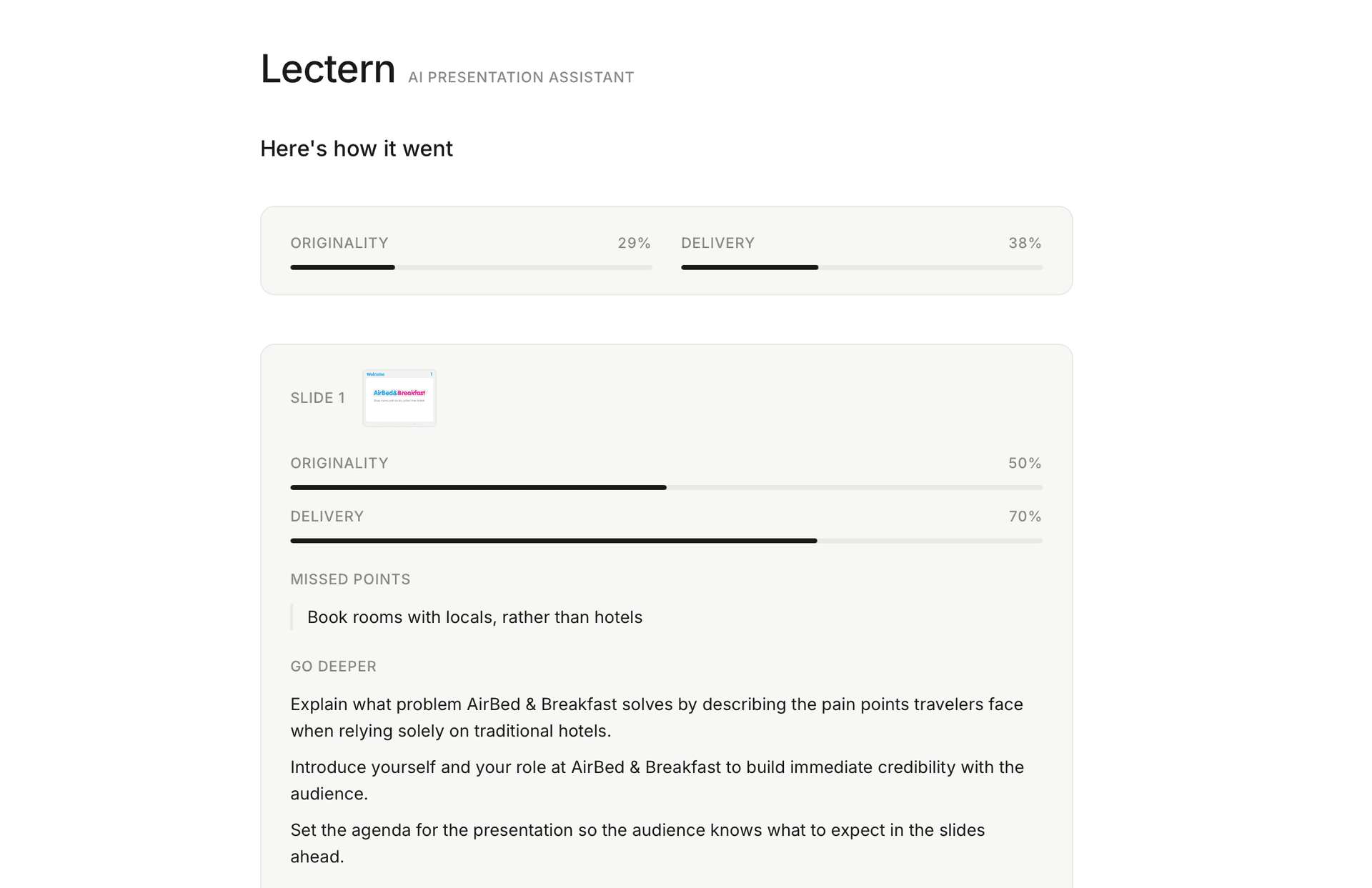
Task: Click the overall Originality progress bar
Action: click(470, 266)
